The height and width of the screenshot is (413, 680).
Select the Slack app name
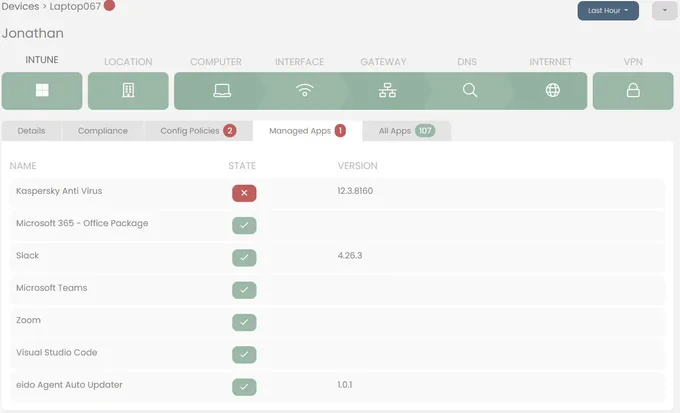tap(27, 256)
